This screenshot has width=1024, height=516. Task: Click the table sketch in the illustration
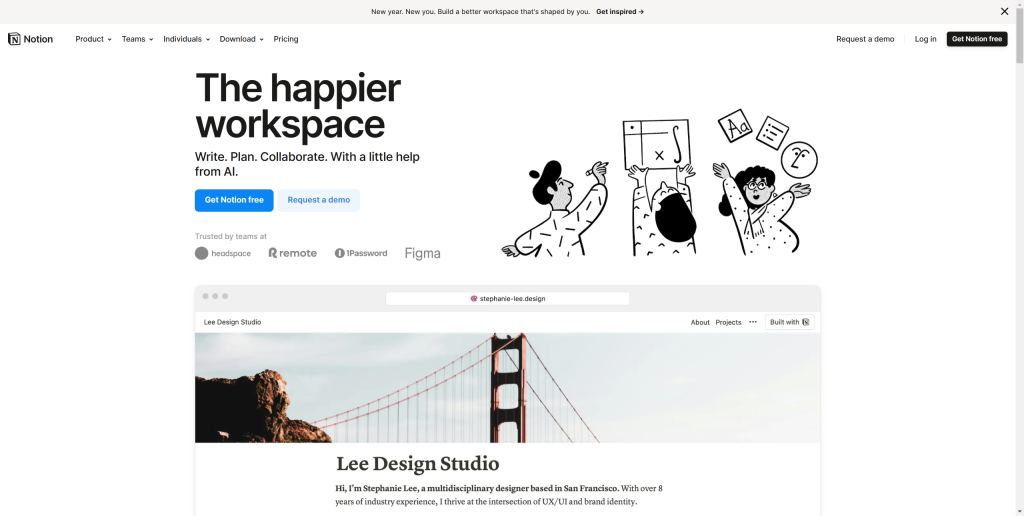tap(656, 144)
